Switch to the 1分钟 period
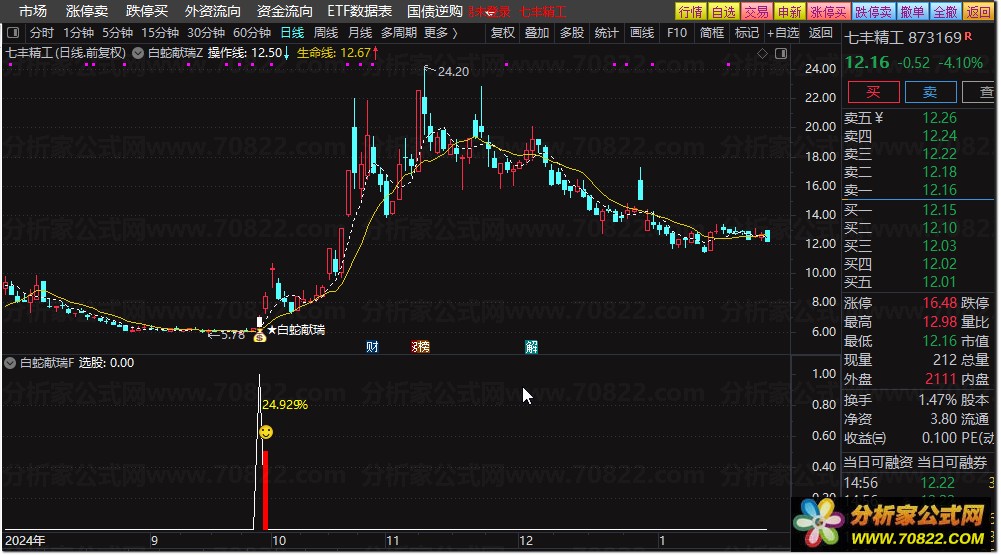 click(x=79, y=33)
